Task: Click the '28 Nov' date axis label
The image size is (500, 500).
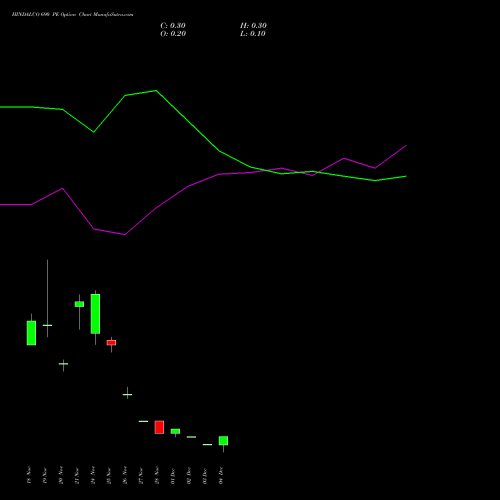Action: (x=157, y=475)
